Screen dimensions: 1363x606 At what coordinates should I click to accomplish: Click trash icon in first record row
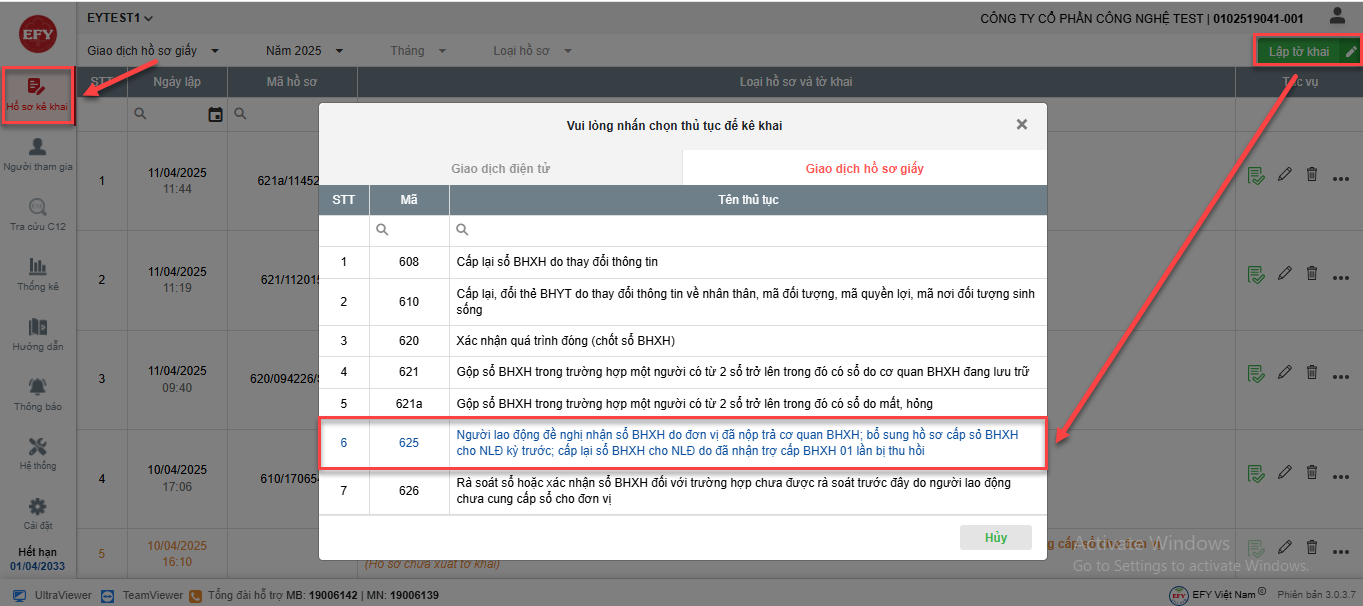point(1312,175)
